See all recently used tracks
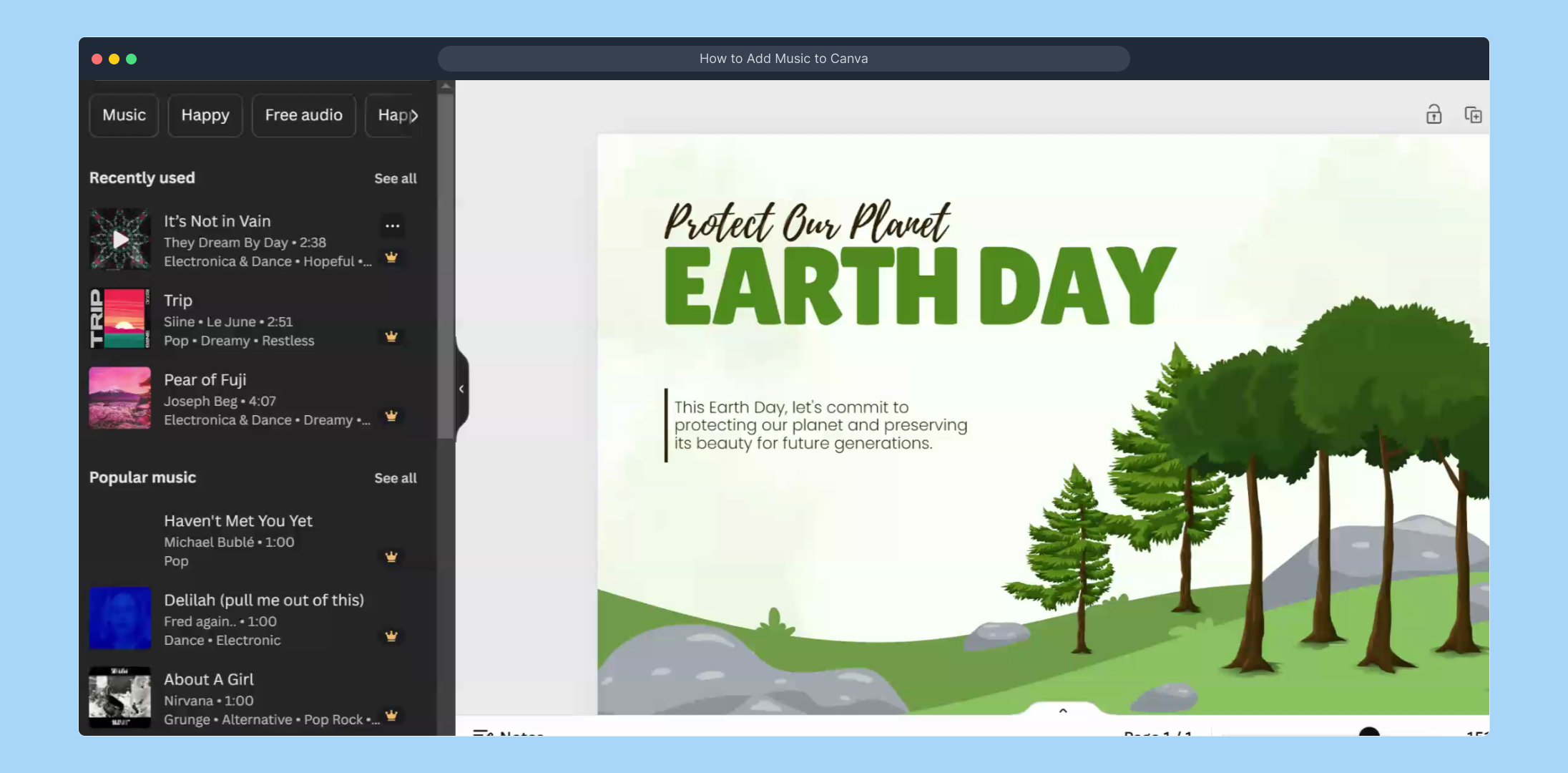Image resolution: width=1568 pixels, height=773 pixels. 395,178
